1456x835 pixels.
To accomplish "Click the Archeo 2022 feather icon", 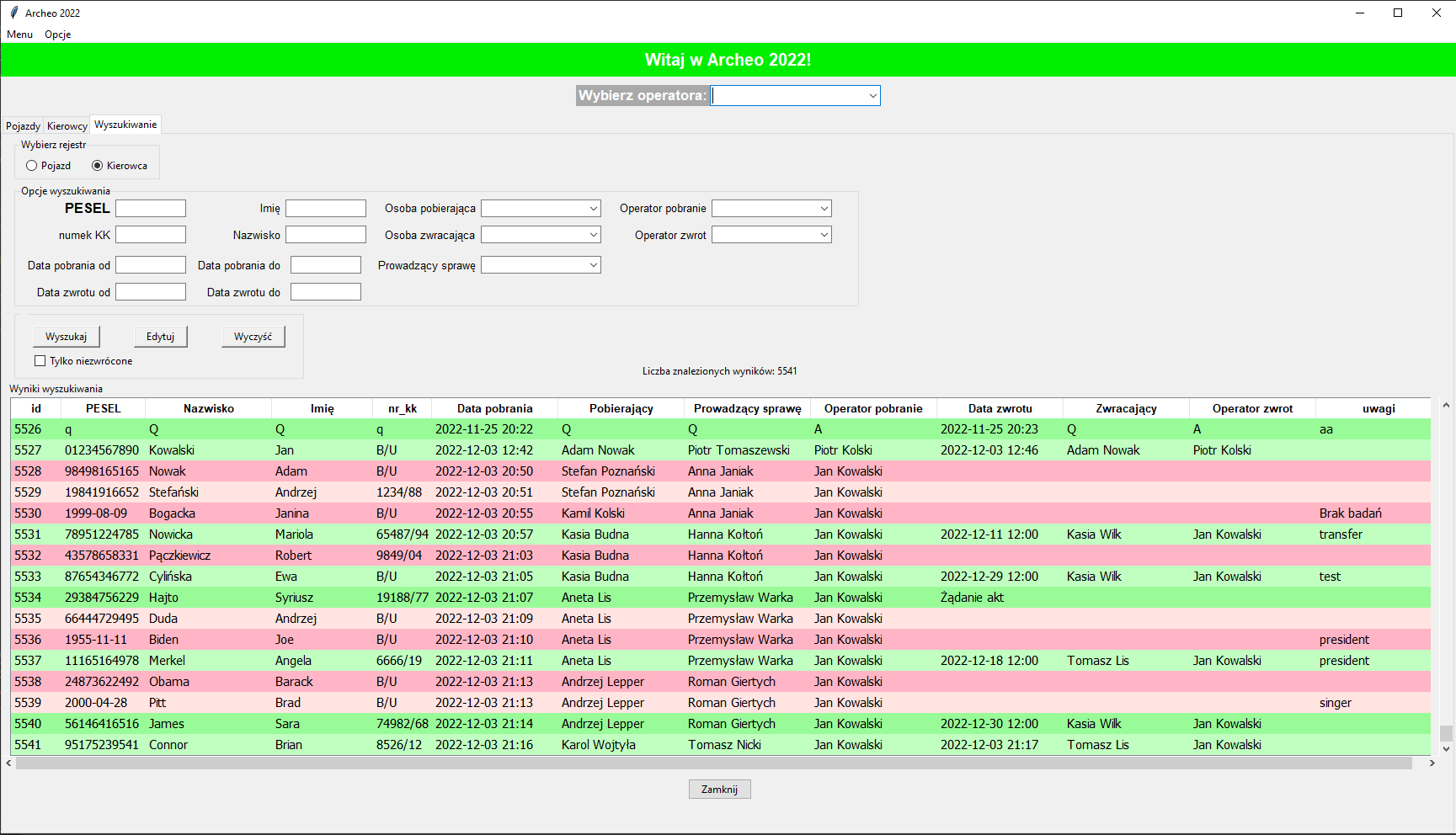I will [13, 13].
